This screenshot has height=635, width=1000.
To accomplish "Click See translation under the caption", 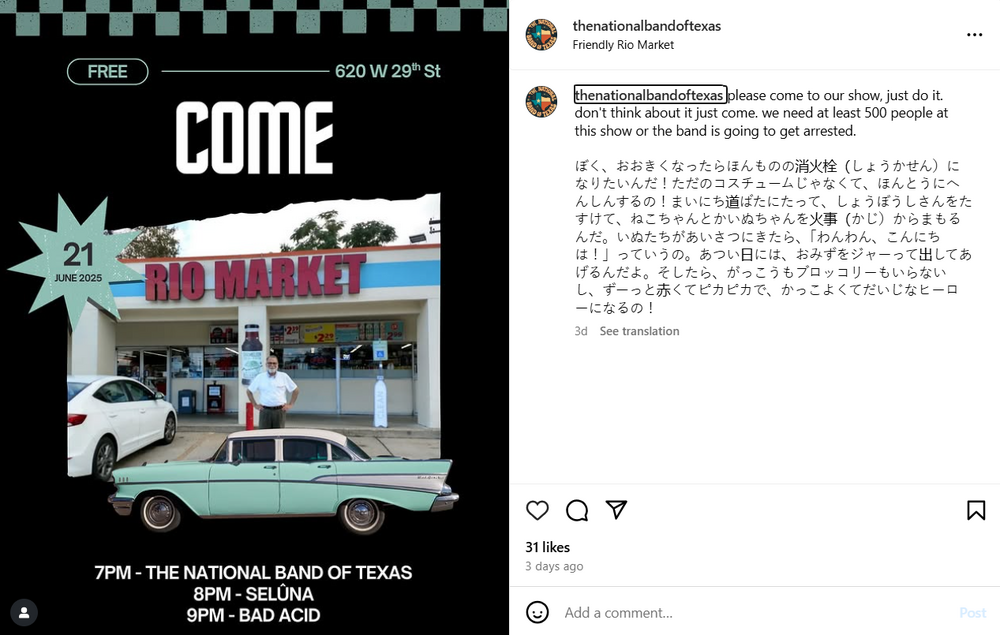I will coord(639,331).
